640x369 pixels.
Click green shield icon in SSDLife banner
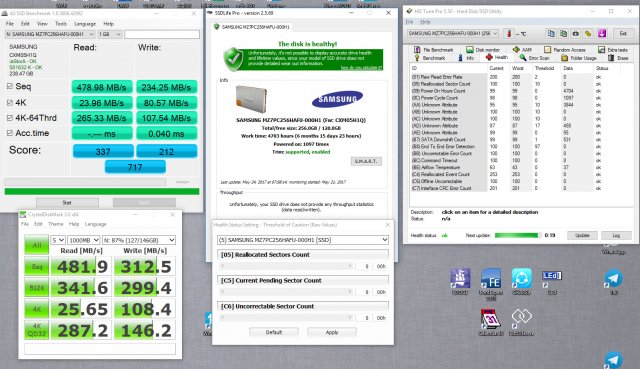[233, 59]
